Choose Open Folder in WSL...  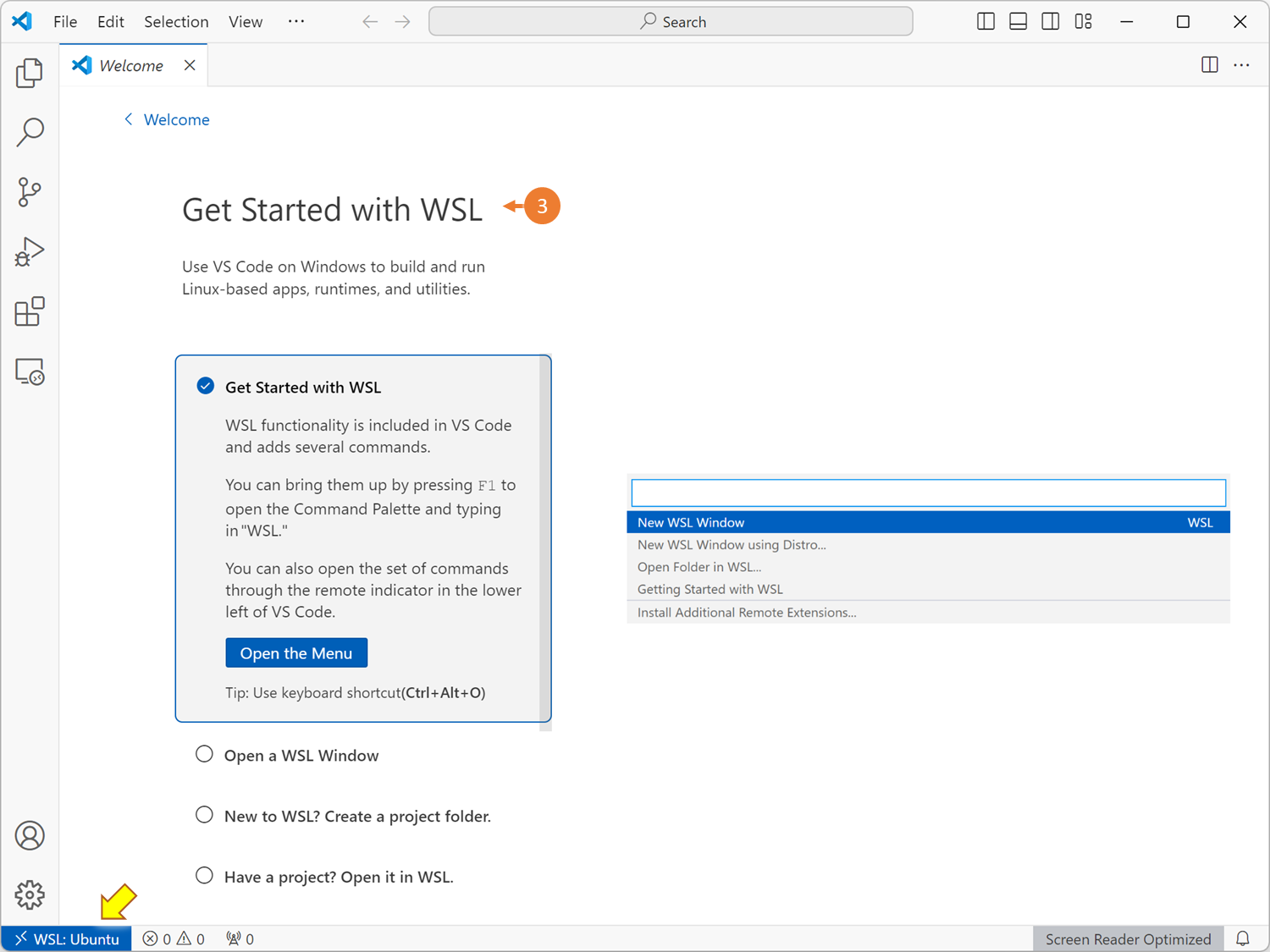pyautogui.click(x=928, y=567)
